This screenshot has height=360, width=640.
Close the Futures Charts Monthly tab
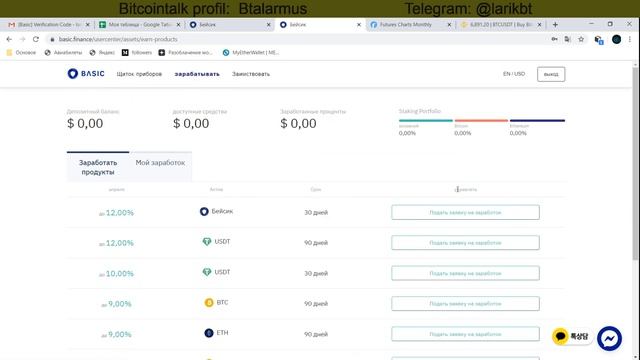(449, 24)
